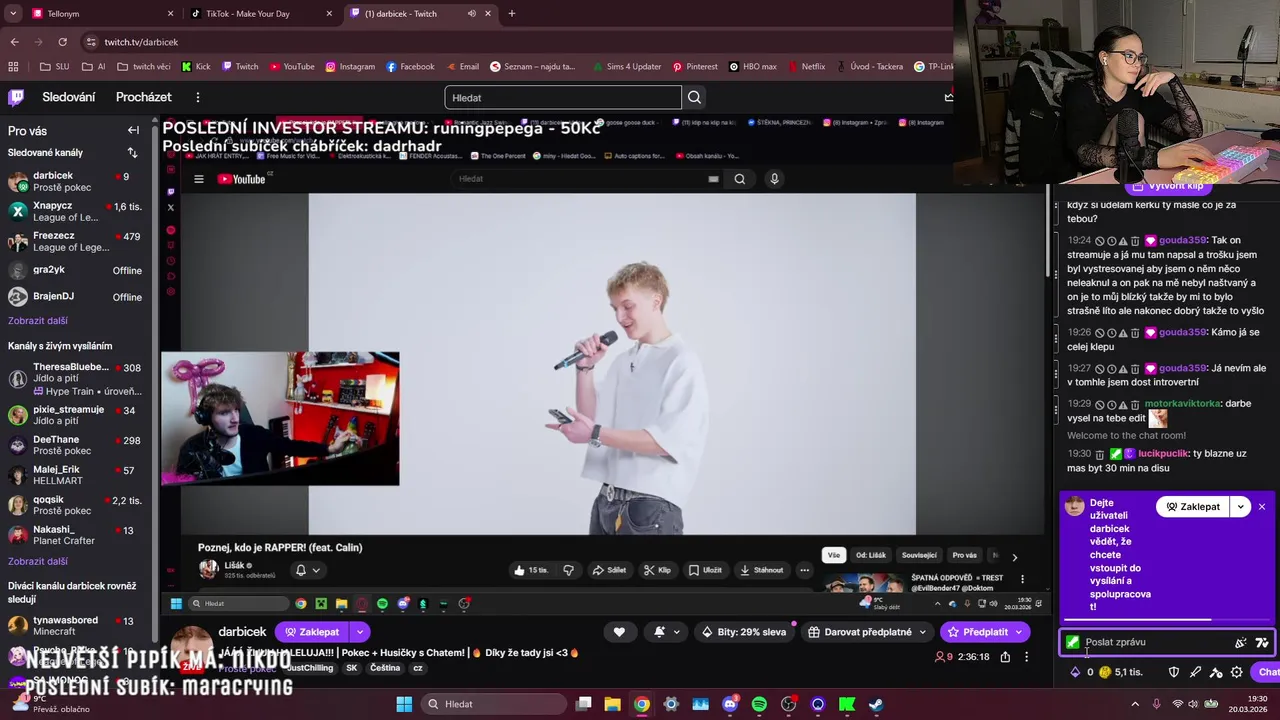Click the trash icon on 19:30 lucikpuclik message
Viewport: 1280px width, 720px height.
click(x=1099, y=454)
